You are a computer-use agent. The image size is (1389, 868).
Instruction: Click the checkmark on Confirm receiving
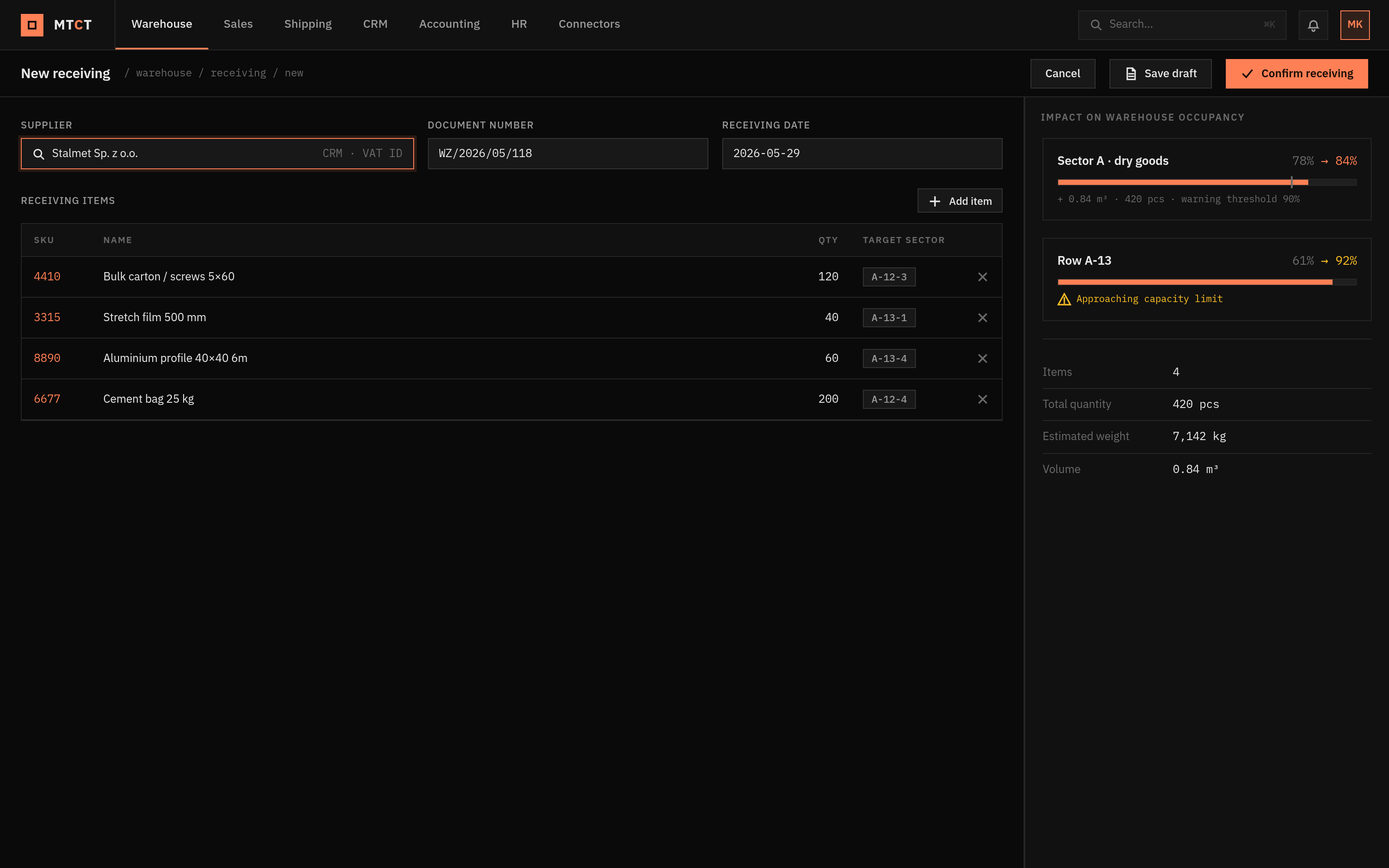coord(1247,73)
